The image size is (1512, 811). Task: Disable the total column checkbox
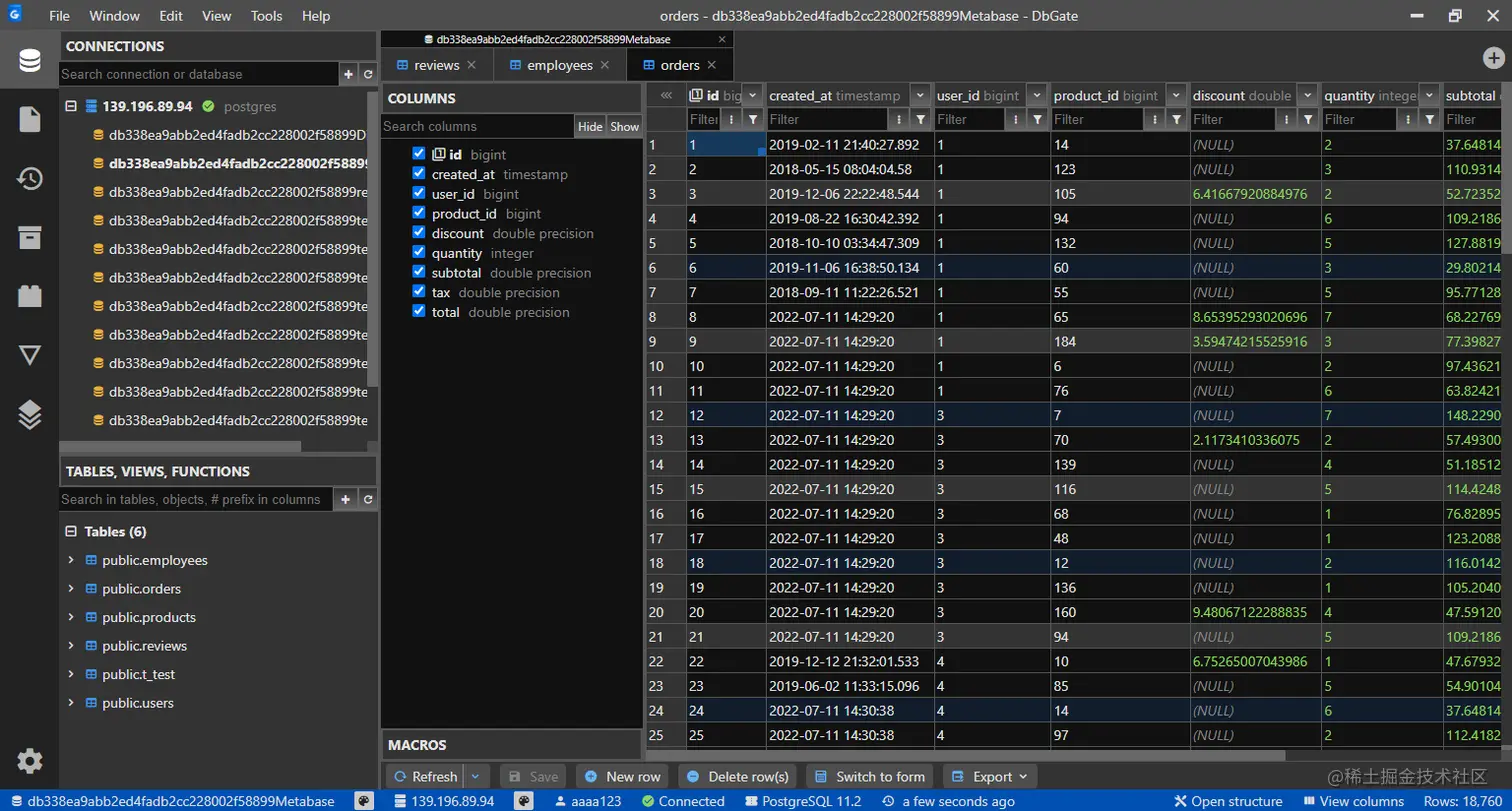419,312
